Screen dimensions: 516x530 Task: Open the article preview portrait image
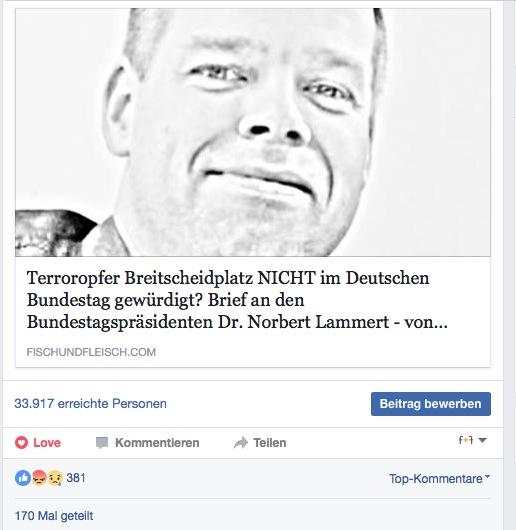pyautogui.click(x=253, y=132)
